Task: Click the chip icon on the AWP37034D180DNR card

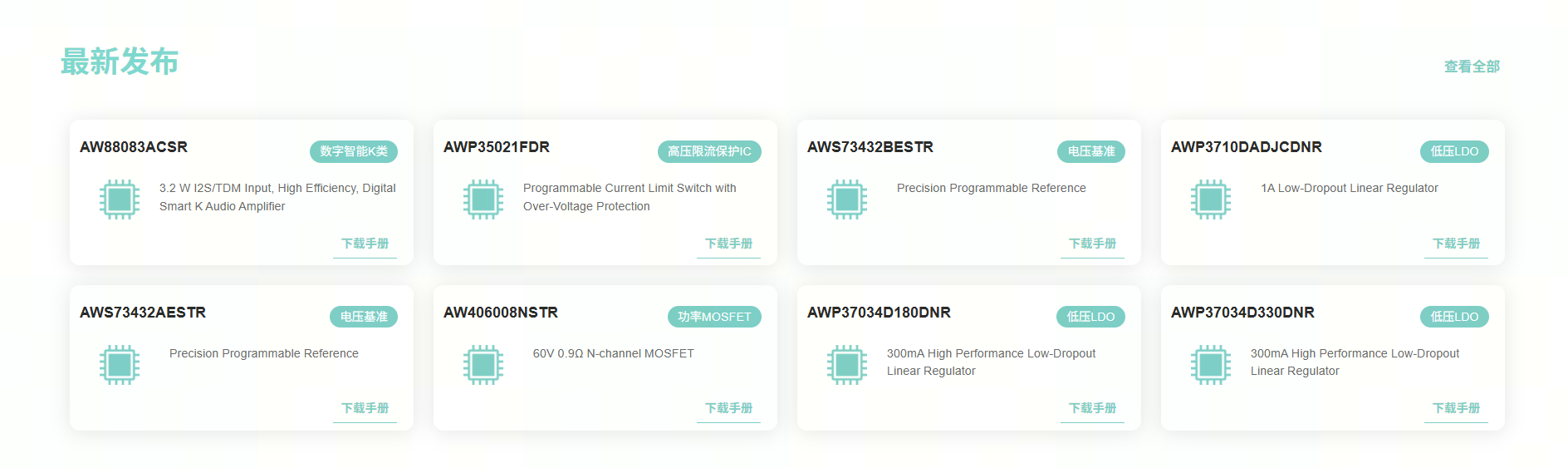Action: point(847,365)
